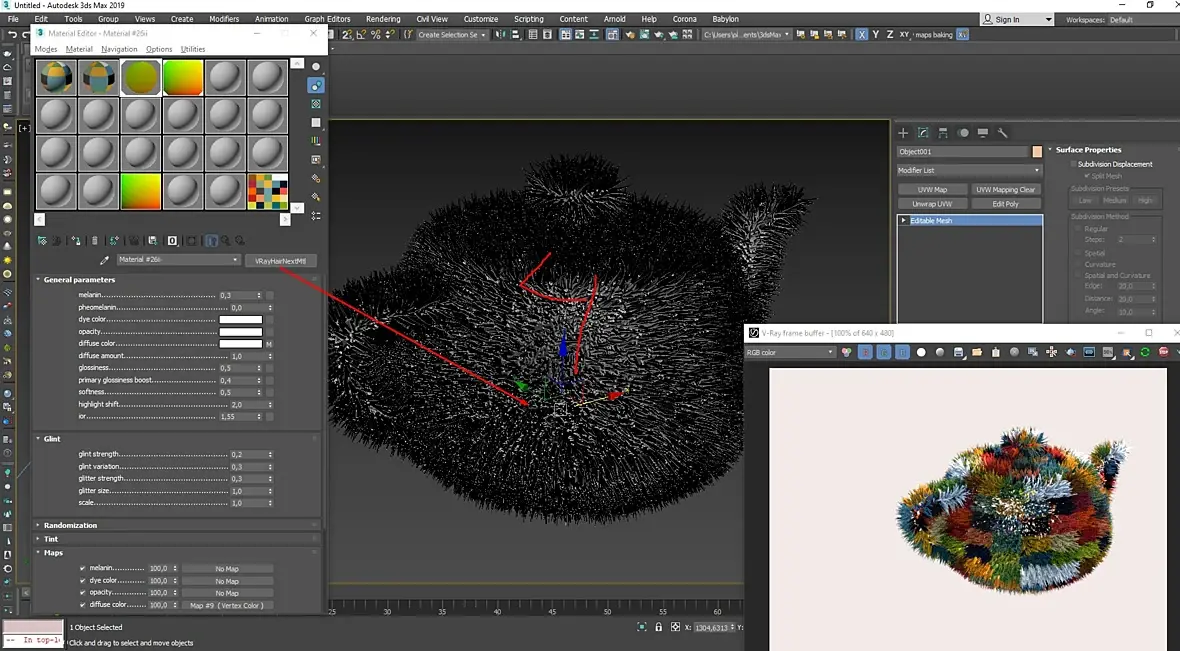Open the RGB color channel dropdown
The height and width of the screenshot is (651, 1180).
point(790,352)
